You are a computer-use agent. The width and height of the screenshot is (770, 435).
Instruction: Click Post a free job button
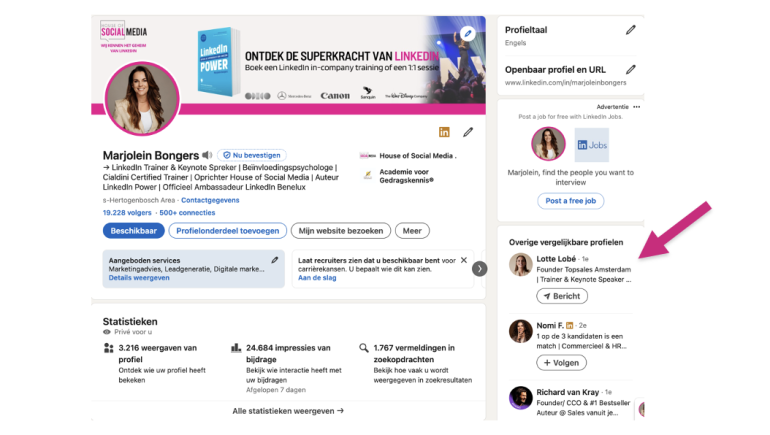click(571, 201)
